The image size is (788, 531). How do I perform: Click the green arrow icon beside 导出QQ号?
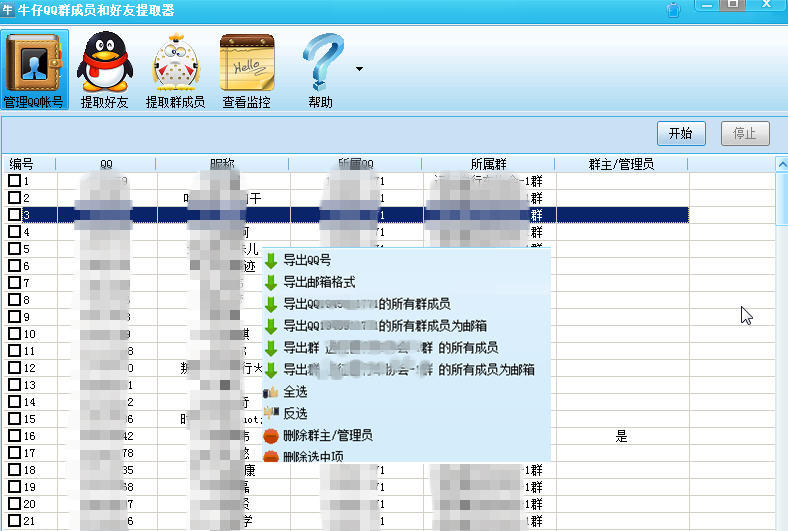click(x=271, y=260)
